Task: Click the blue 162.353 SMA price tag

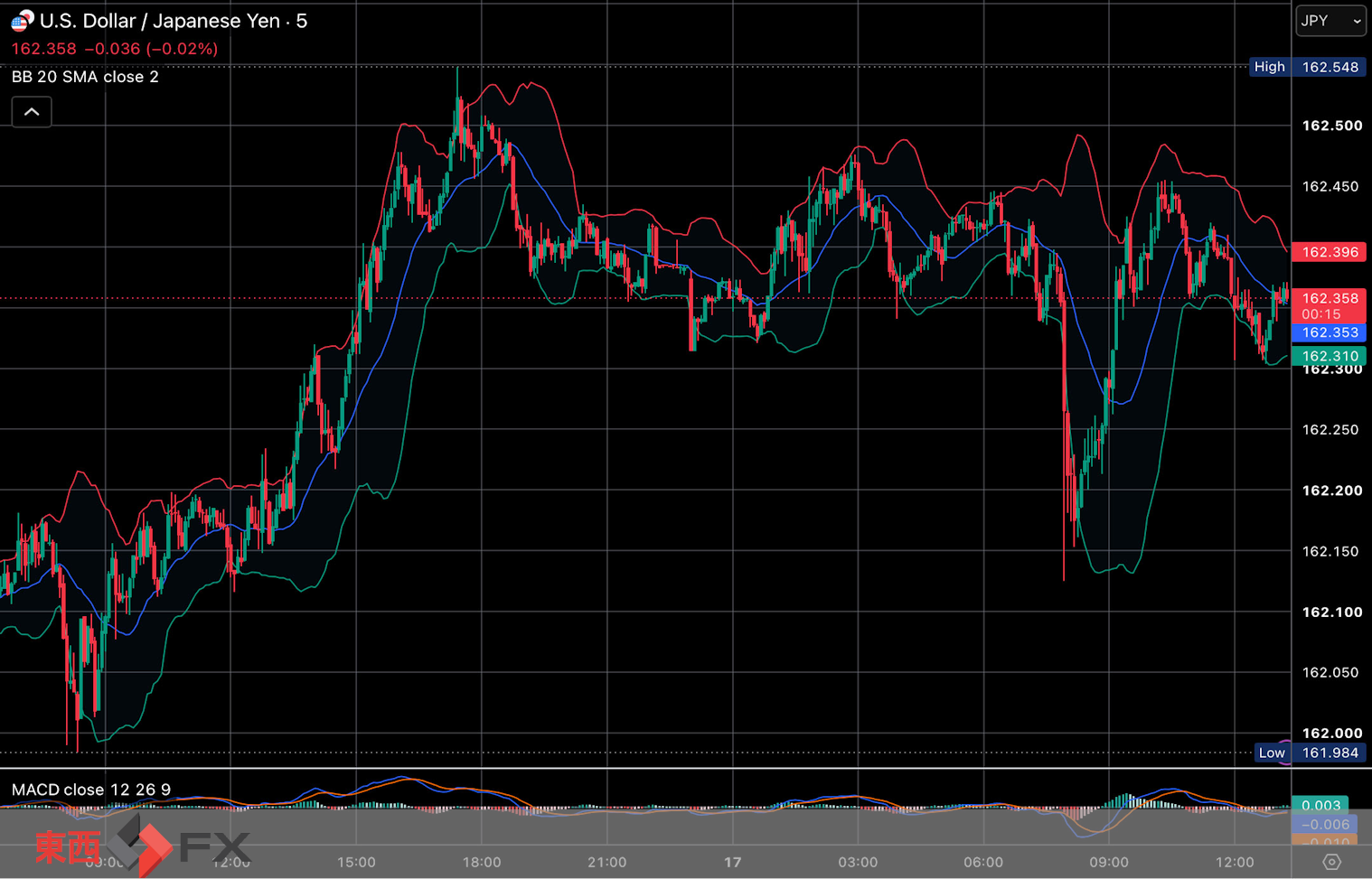Action: click(1329, 332)
